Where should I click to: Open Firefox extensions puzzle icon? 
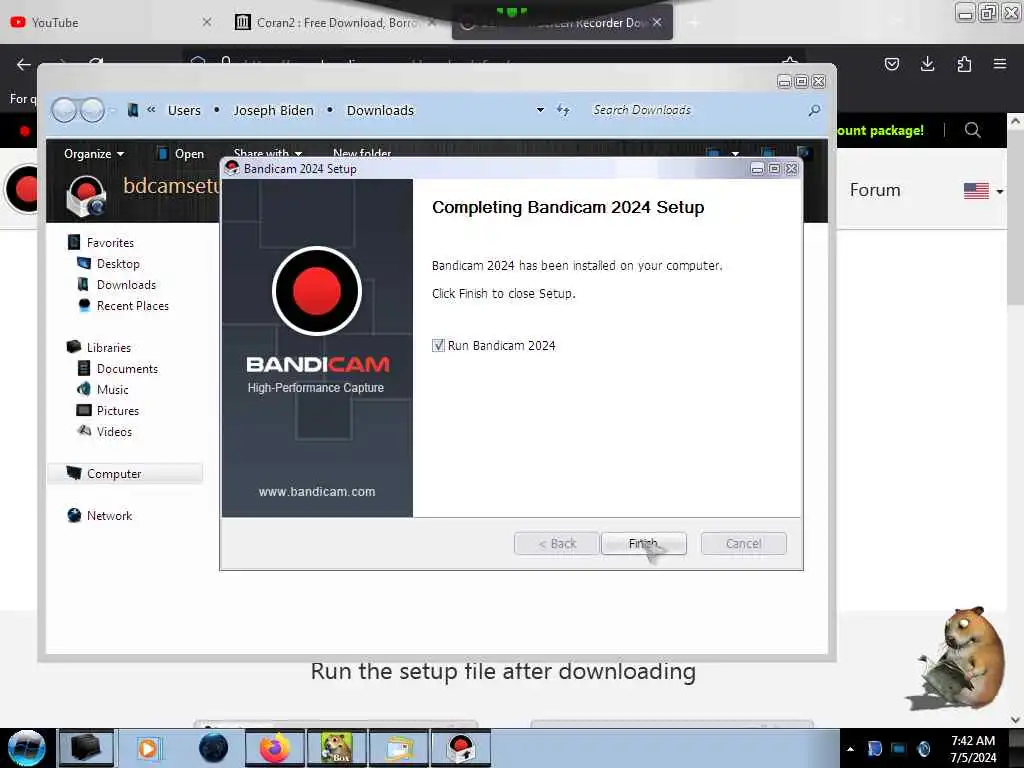coord(964,64)
